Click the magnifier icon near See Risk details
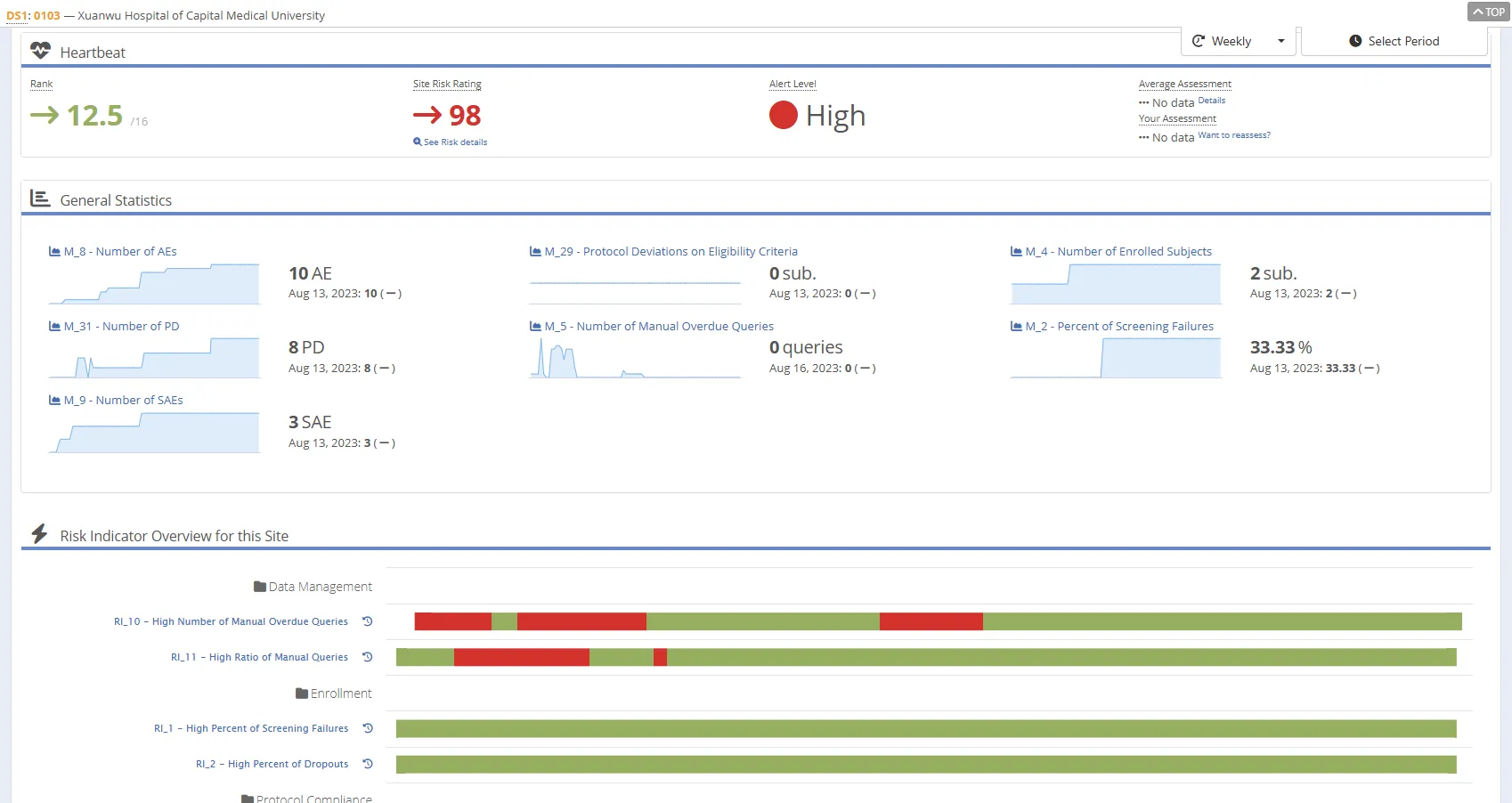This screenshot has width=1512, height=803. click(x=418, y=142)
